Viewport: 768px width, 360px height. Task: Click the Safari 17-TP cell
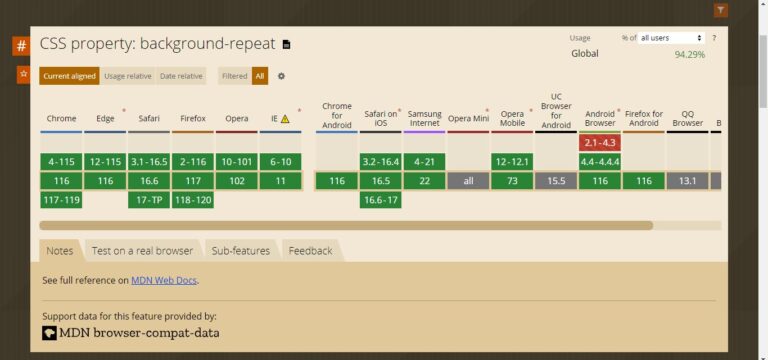(149, 200)
